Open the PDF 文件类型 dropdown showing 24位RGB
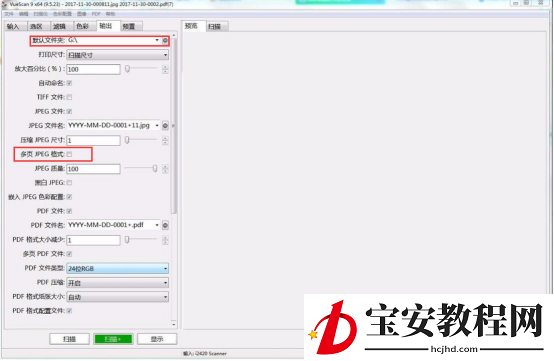 117,268
